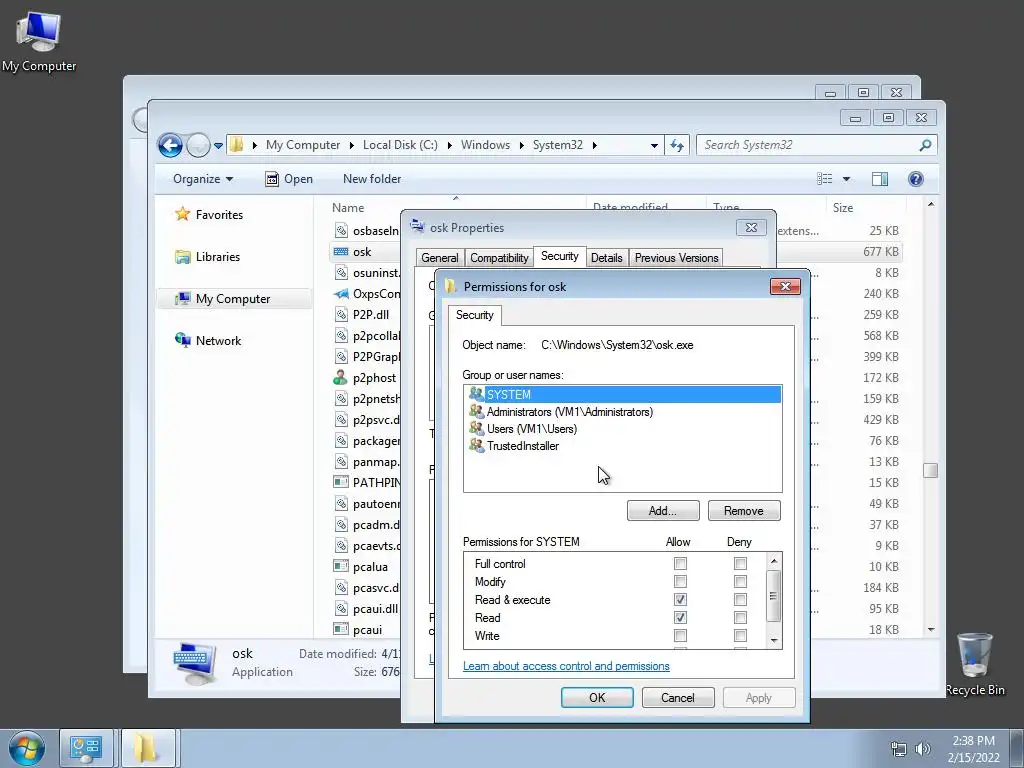Open Learn about access control link
The height and width of the screenshot is (768, 1024).
point(566,666)
